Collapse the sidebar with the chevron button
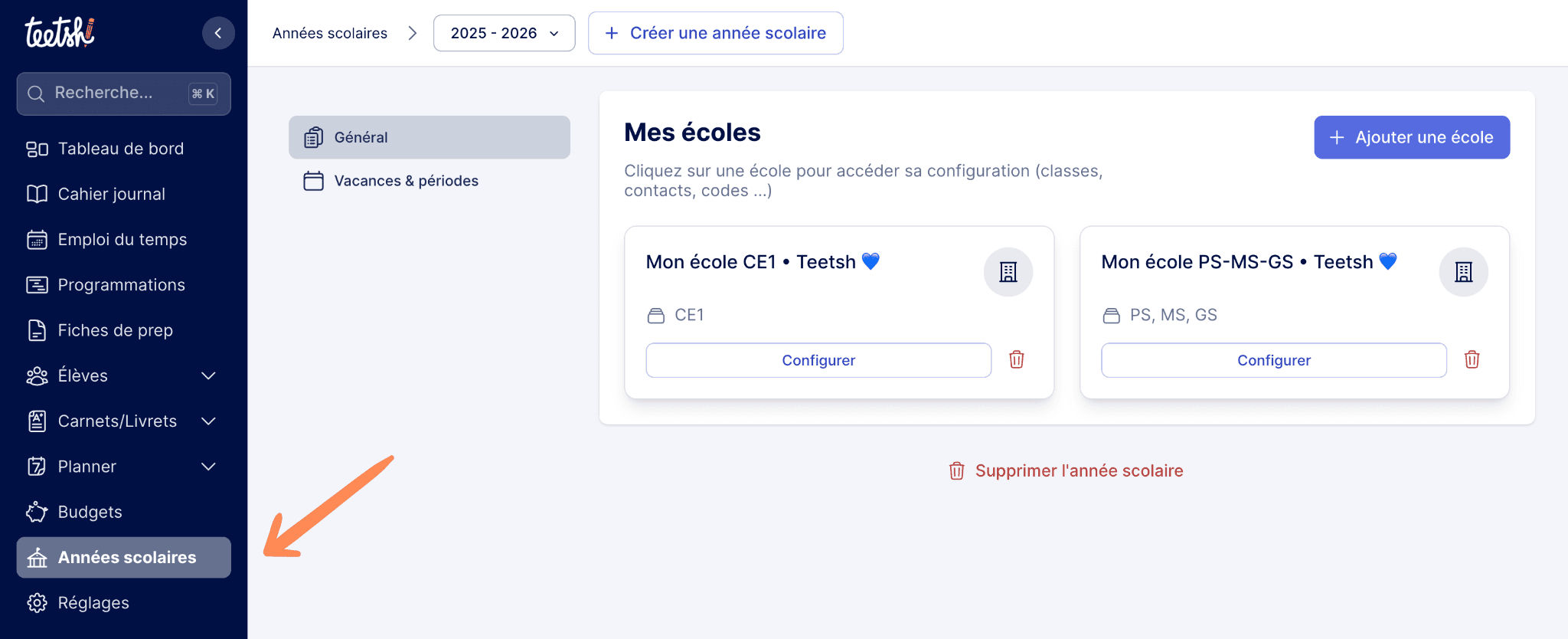Image resolution: width=1568 pixels, height=639 pixels. click(x=218, y=33)
